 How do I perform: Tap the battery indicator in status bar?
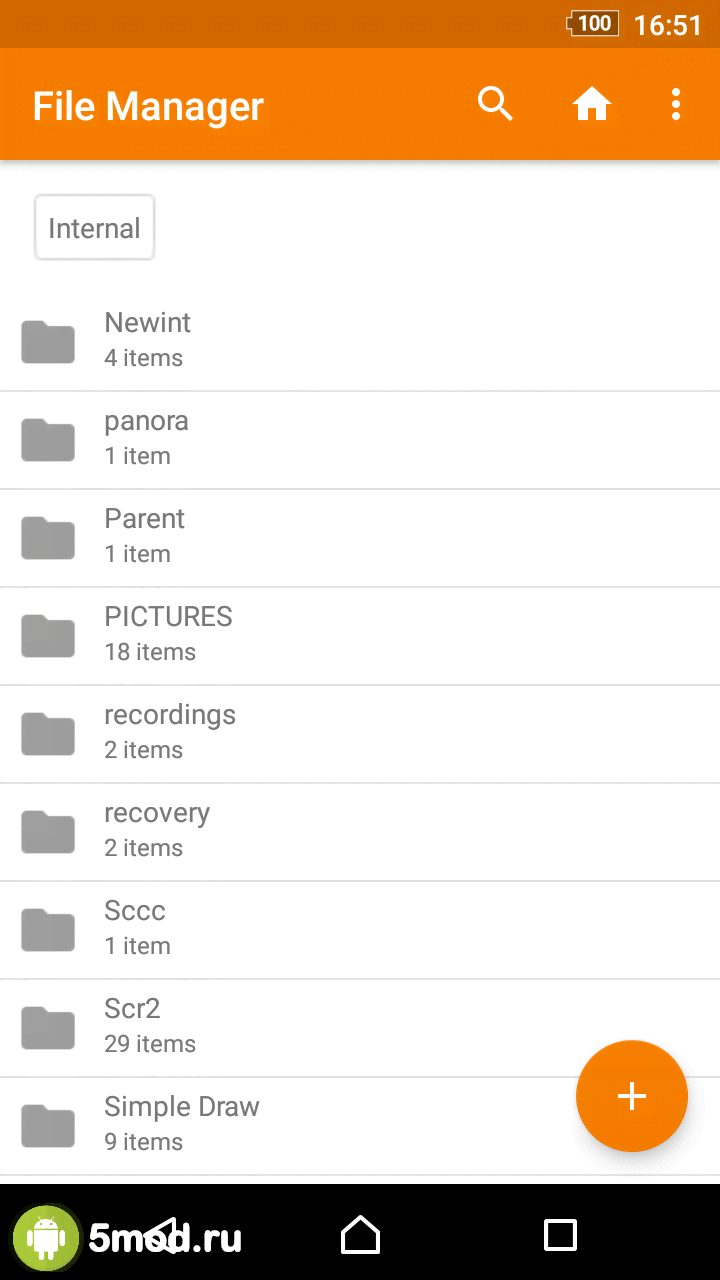pos(593,24)
